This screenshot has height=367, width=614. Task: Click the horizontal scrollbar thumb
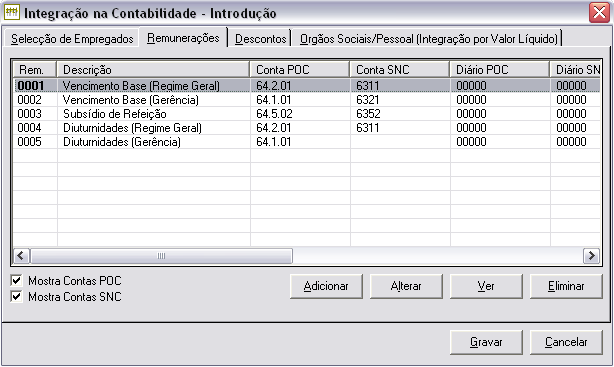point(161,256)
